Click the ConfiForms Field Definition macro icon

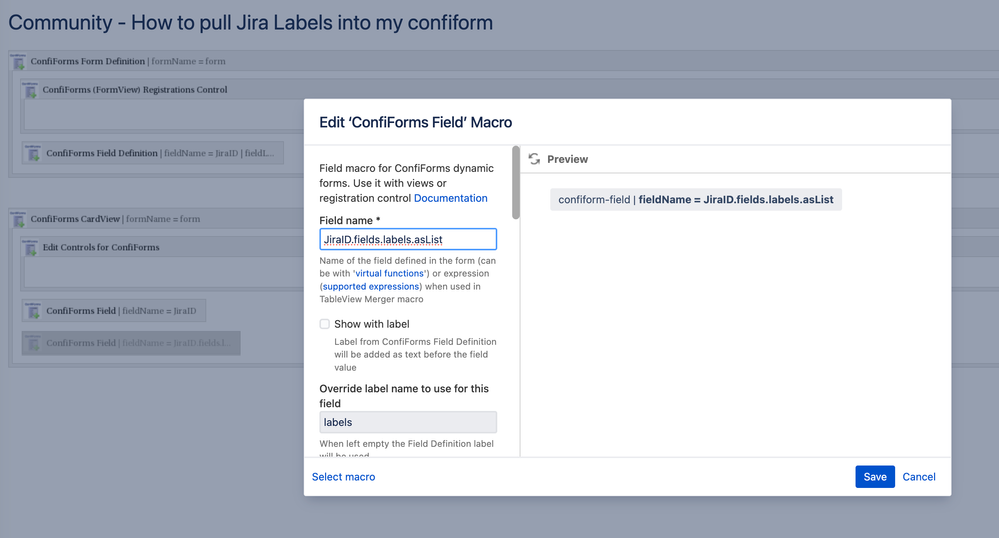(x=34, y=153)
